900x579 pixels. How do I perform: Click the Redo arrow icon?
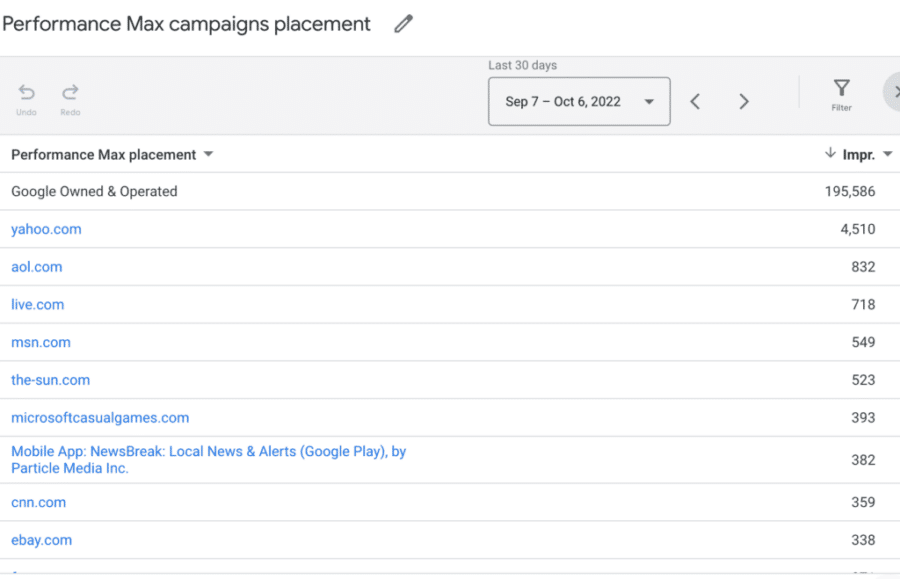(70, 93)
